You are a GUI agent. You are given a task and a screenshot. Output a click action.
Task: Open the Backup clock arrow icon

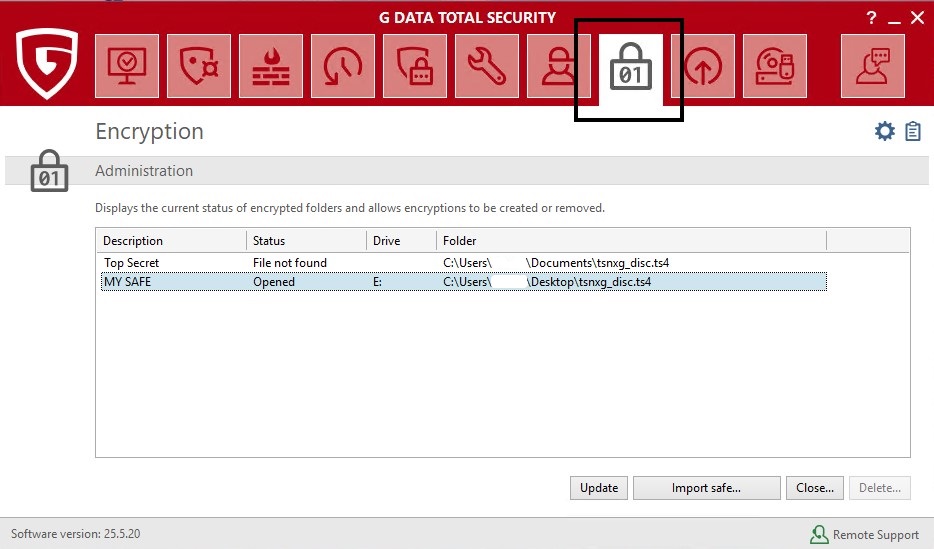point(343,65)
